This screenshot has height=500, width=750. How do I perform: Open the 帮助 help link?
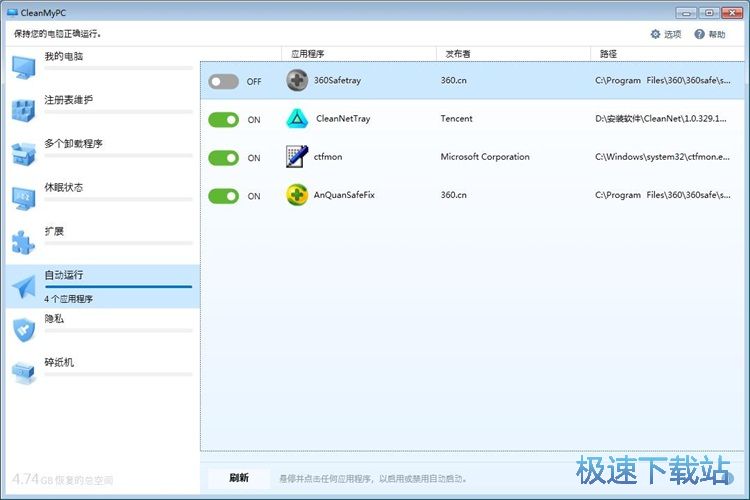[x=717, y=34]
